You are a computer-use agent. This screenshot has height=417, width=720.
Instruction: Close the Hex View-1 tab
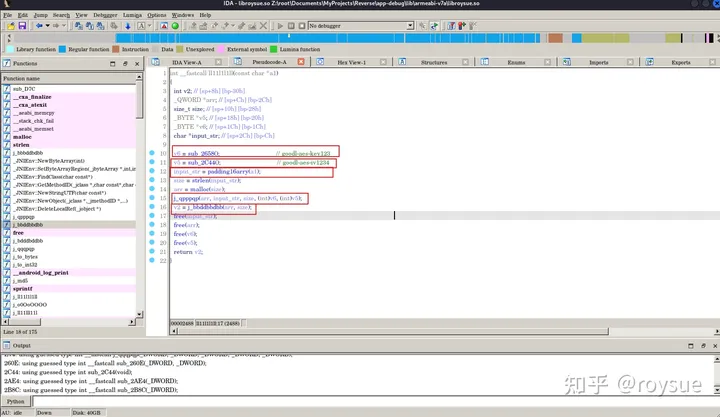(x=383, y=62)
